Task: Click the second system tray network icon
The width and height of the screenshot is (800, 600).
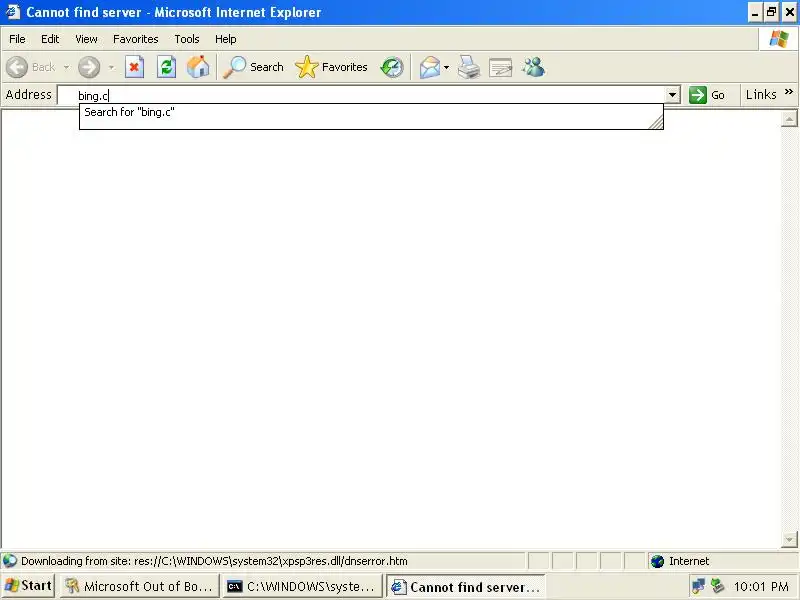Action: pyautogui.click(x=717, y=586)
